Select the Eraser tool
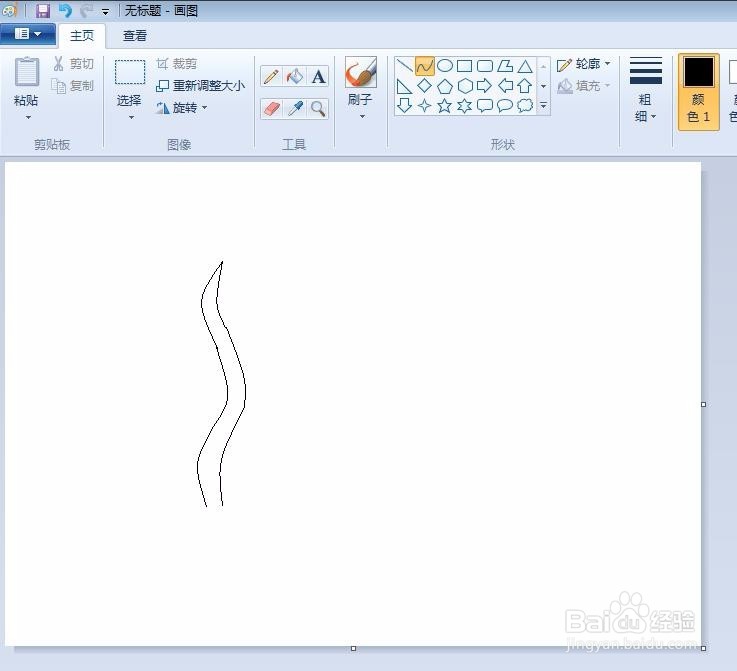This screenshot has height=671, width=737. pyautogui.click(x=272, y=109)
